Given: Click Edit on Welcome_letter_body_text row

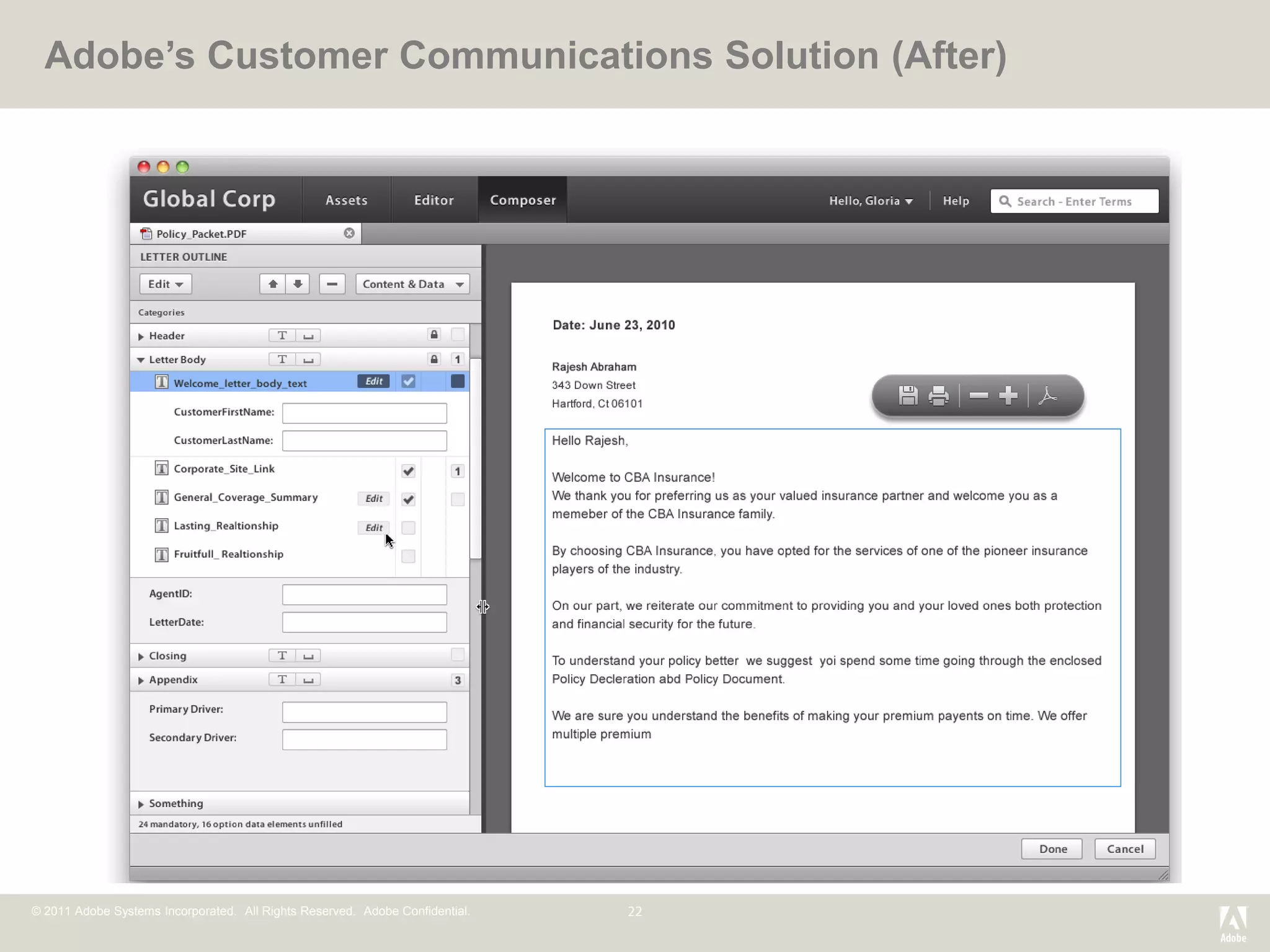Looking at the screenshot, I should 373,381.
